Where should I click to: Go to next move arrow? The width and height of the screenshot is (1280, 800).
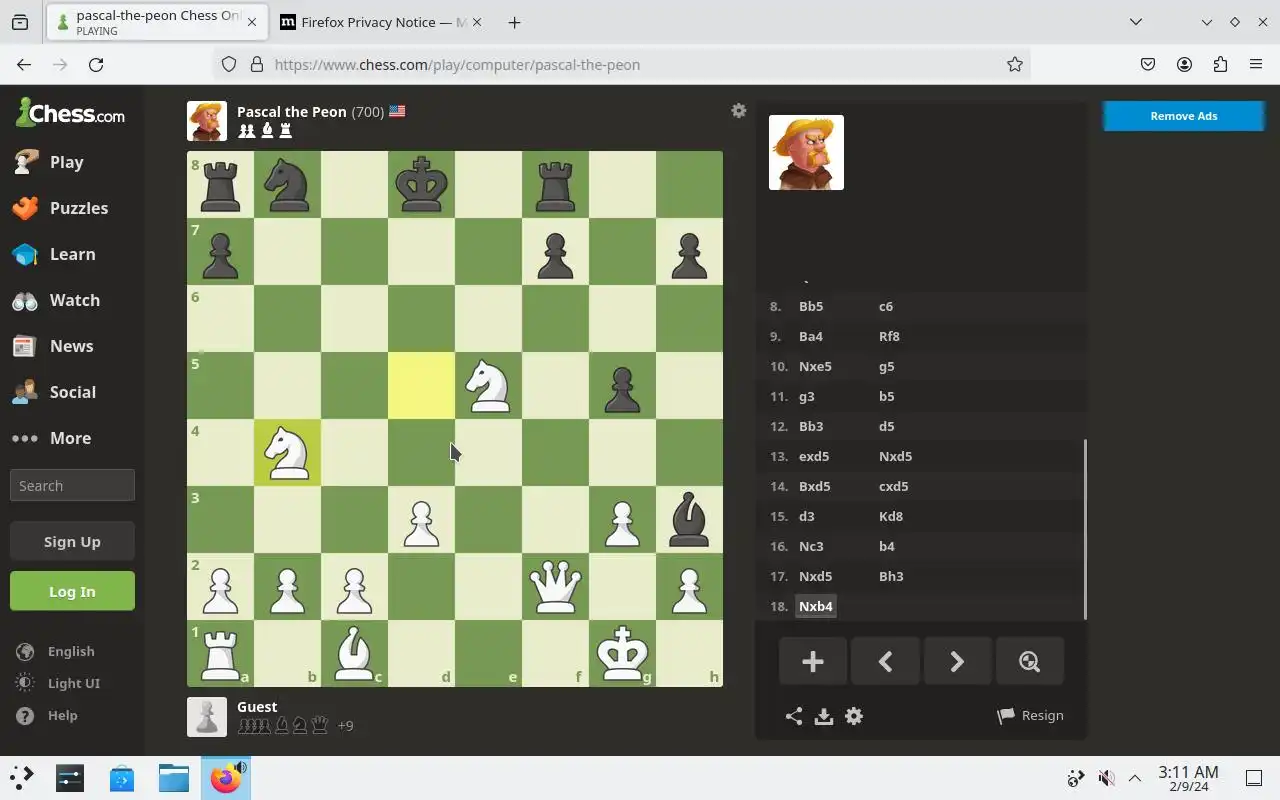(957, 661)
